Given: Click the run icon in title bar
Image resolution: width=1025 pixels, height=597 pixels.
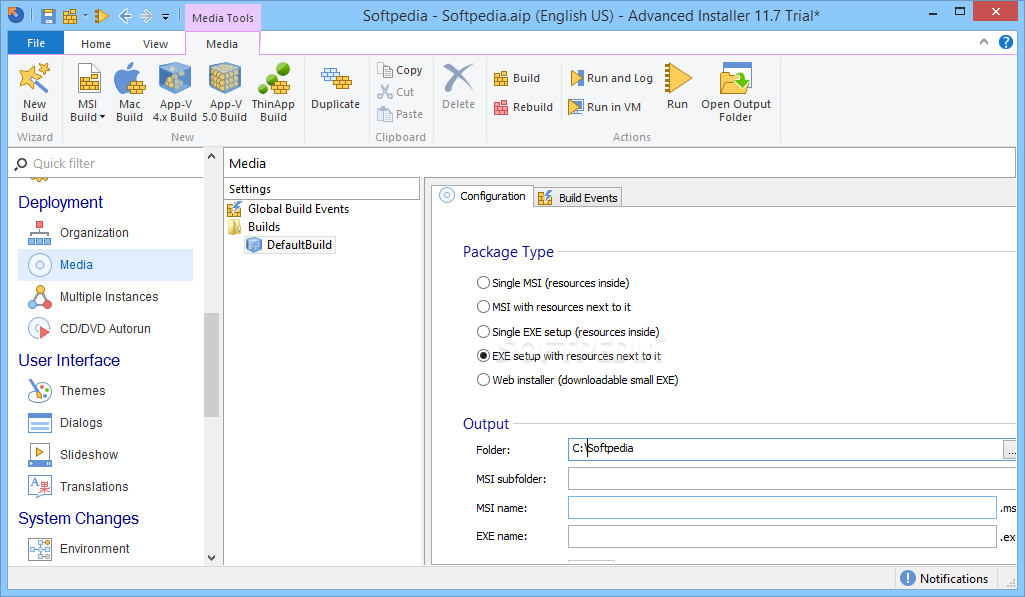Looking at the screenshot, I should [101, 16].
